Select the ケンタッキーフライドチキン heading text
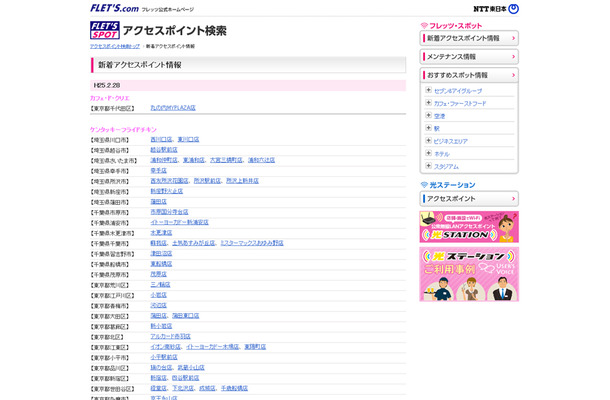This screenshot has width=610, height=400. [123, 130]
